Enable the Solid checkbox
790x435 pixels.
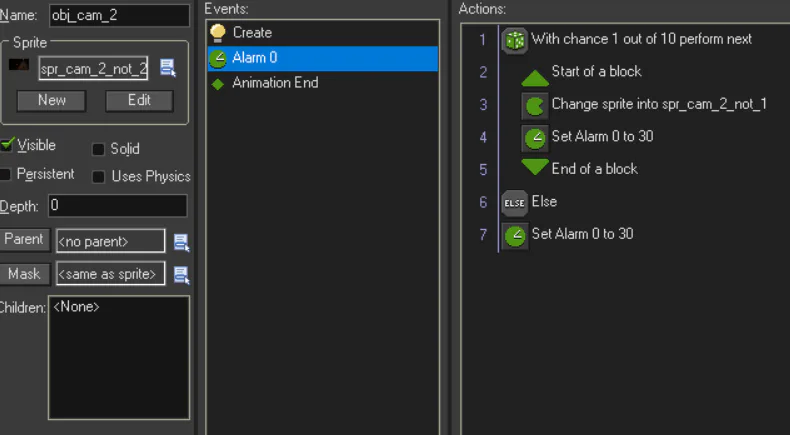pyautogui.click(x=98, y=150)
